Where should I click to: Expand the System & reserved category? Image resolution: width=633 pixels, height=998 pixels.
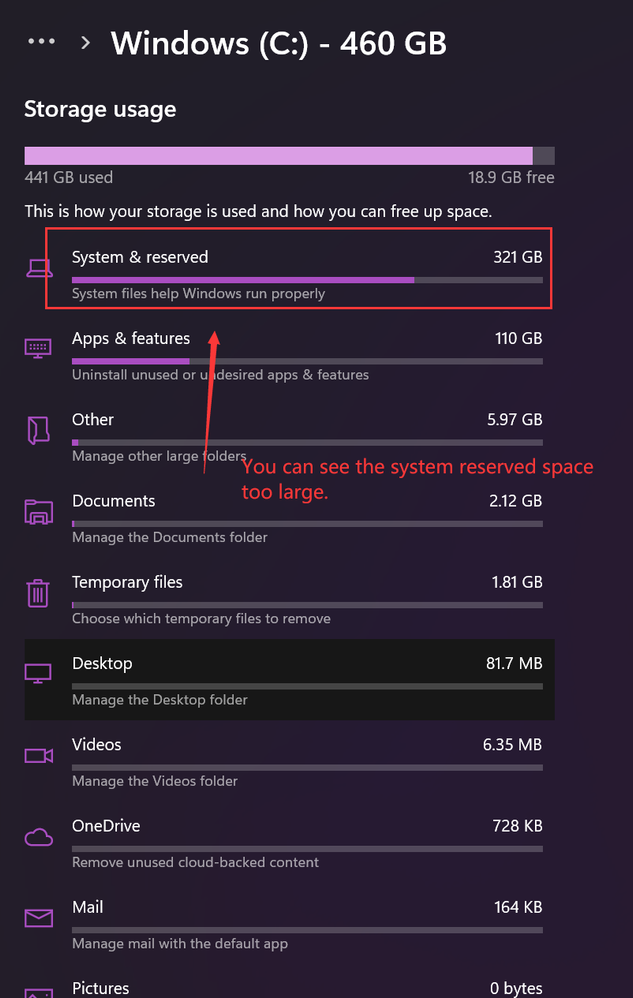[300, 268]
